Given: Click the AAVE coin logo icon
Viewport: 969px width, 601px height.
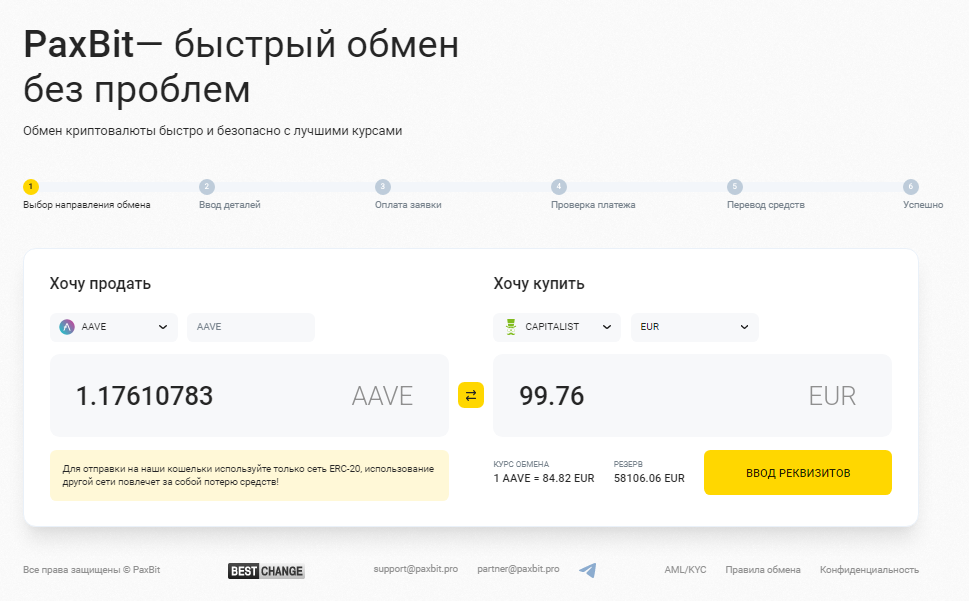Looking at the screenshot, I should 67,327.
